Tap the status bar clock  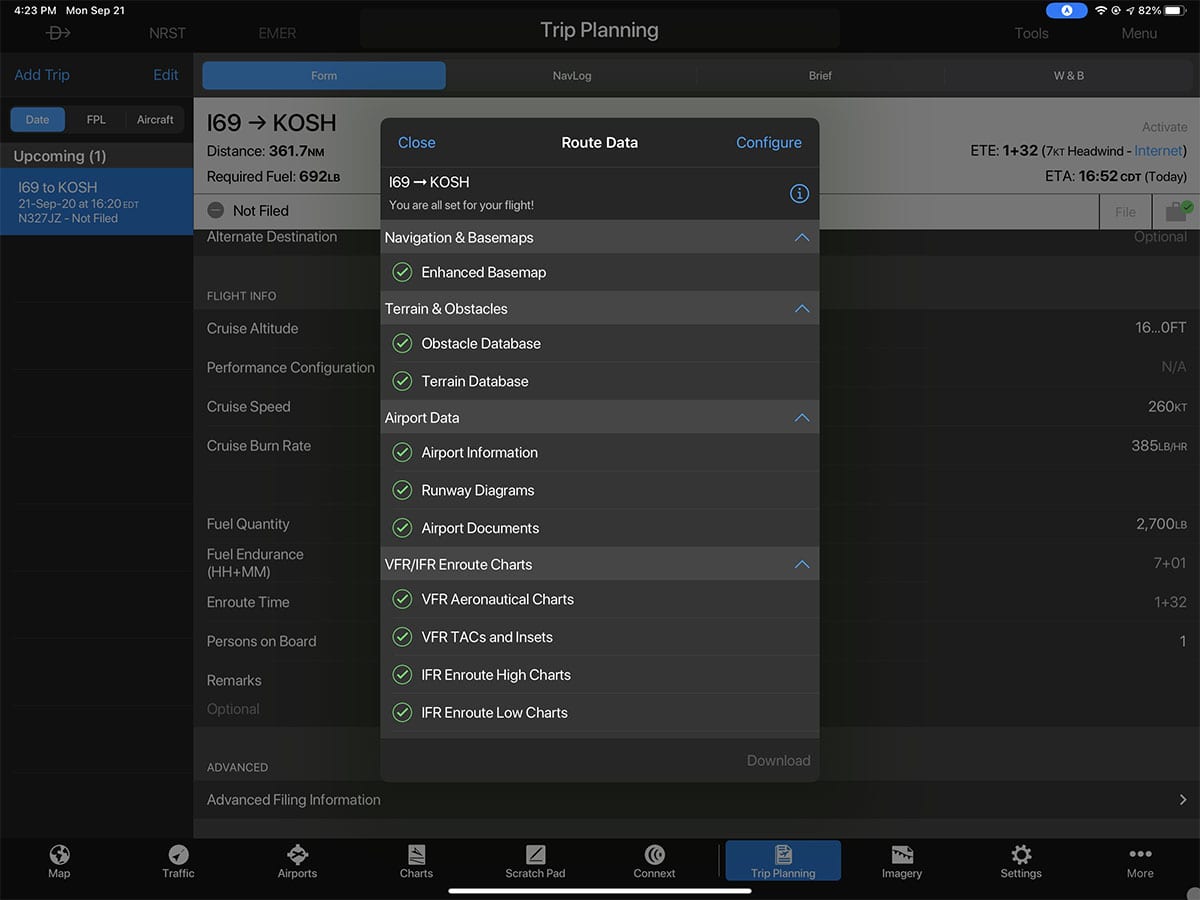35,10
